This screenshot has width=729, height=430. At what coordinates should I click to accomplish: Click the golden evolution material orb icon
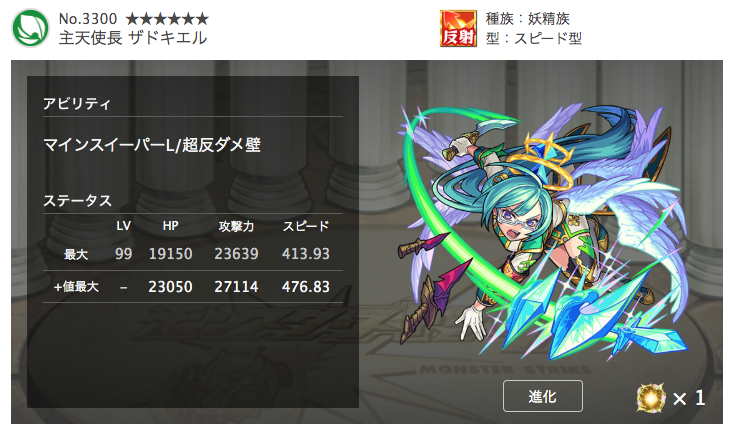(x=651, y=398)
